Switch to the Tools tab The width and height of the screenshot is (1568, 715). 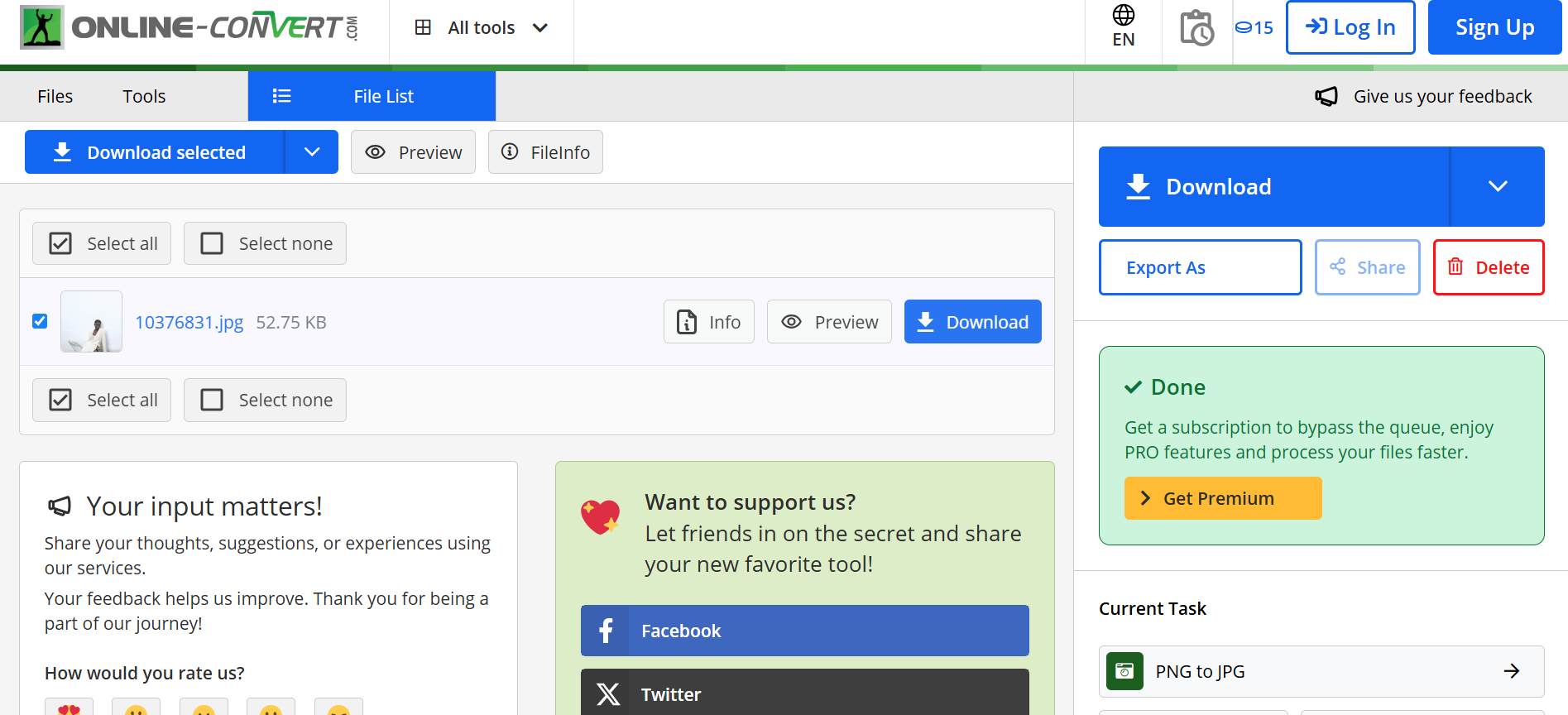[x=144, y=97]
